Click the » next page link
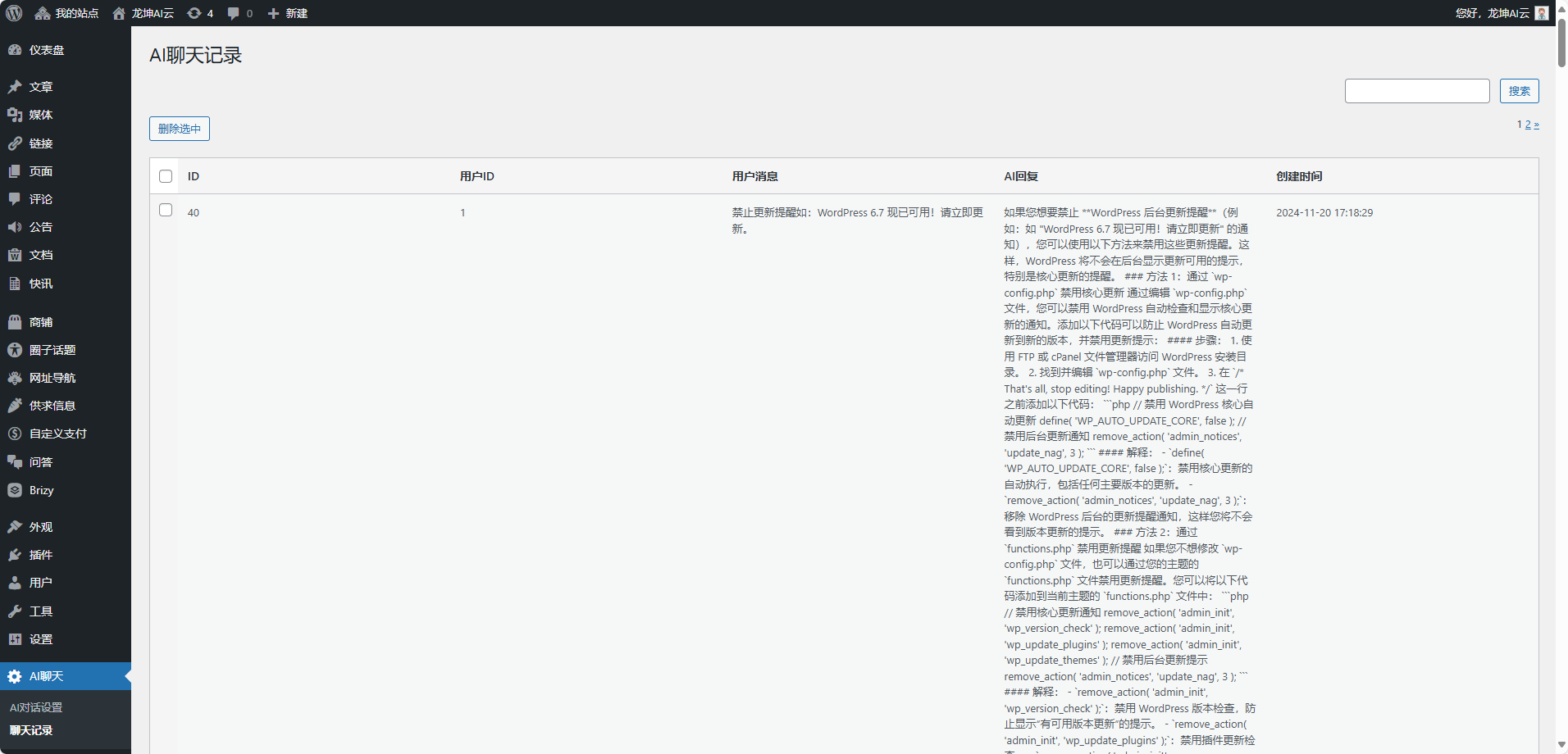1568x754 pixels. pos(1536,125)
